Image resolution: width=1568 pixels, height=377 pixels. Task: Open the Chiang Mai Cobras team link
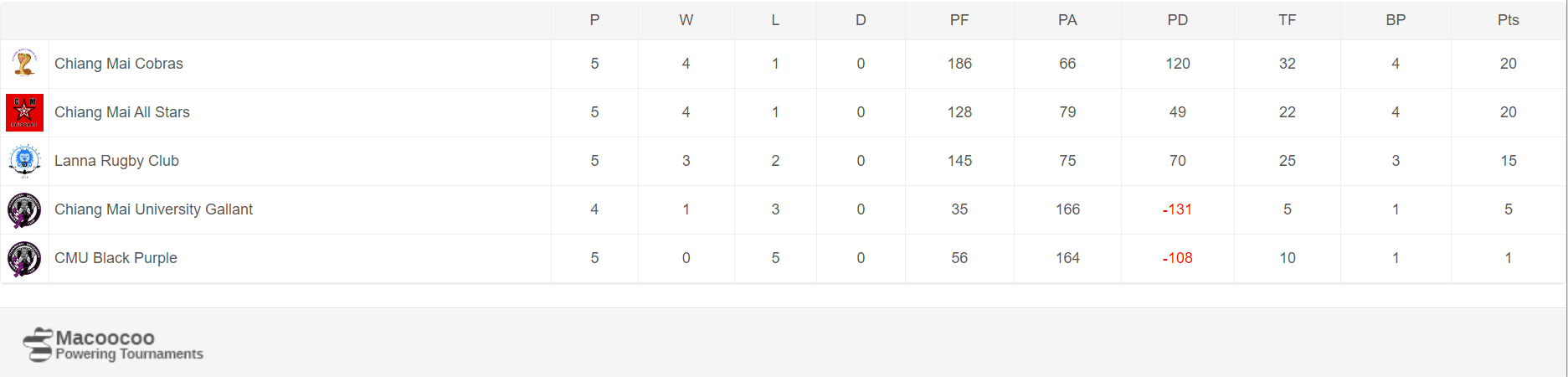point(118,64)
